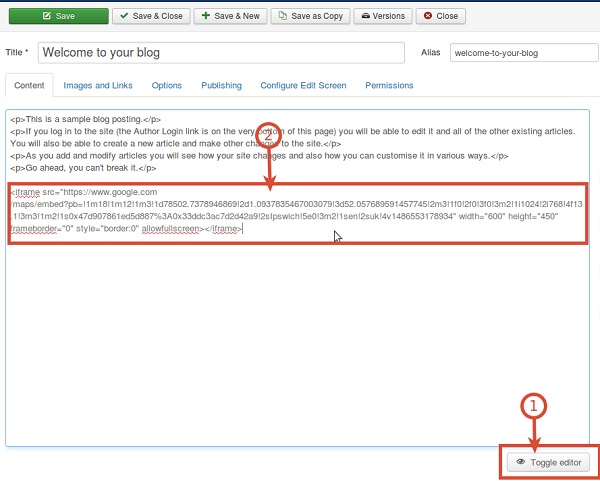
Task: Click the green Save button
Action: click(59, 16)
